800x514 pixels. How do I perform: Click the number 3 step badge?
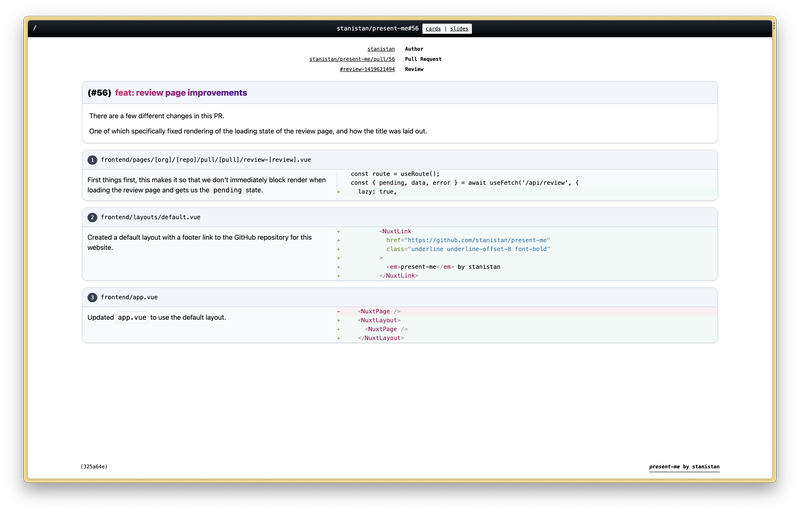(x=92, y=298)
